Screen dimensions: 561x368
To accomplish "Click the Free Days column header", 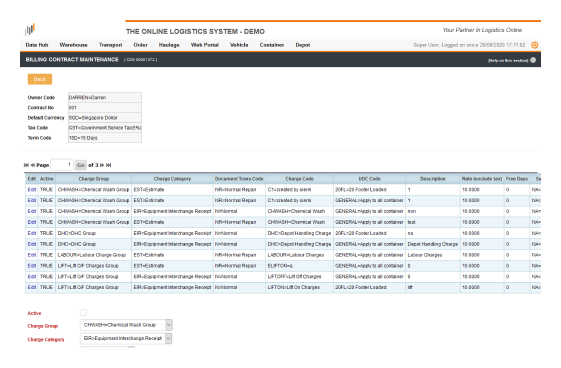I will tap(517, 179).
